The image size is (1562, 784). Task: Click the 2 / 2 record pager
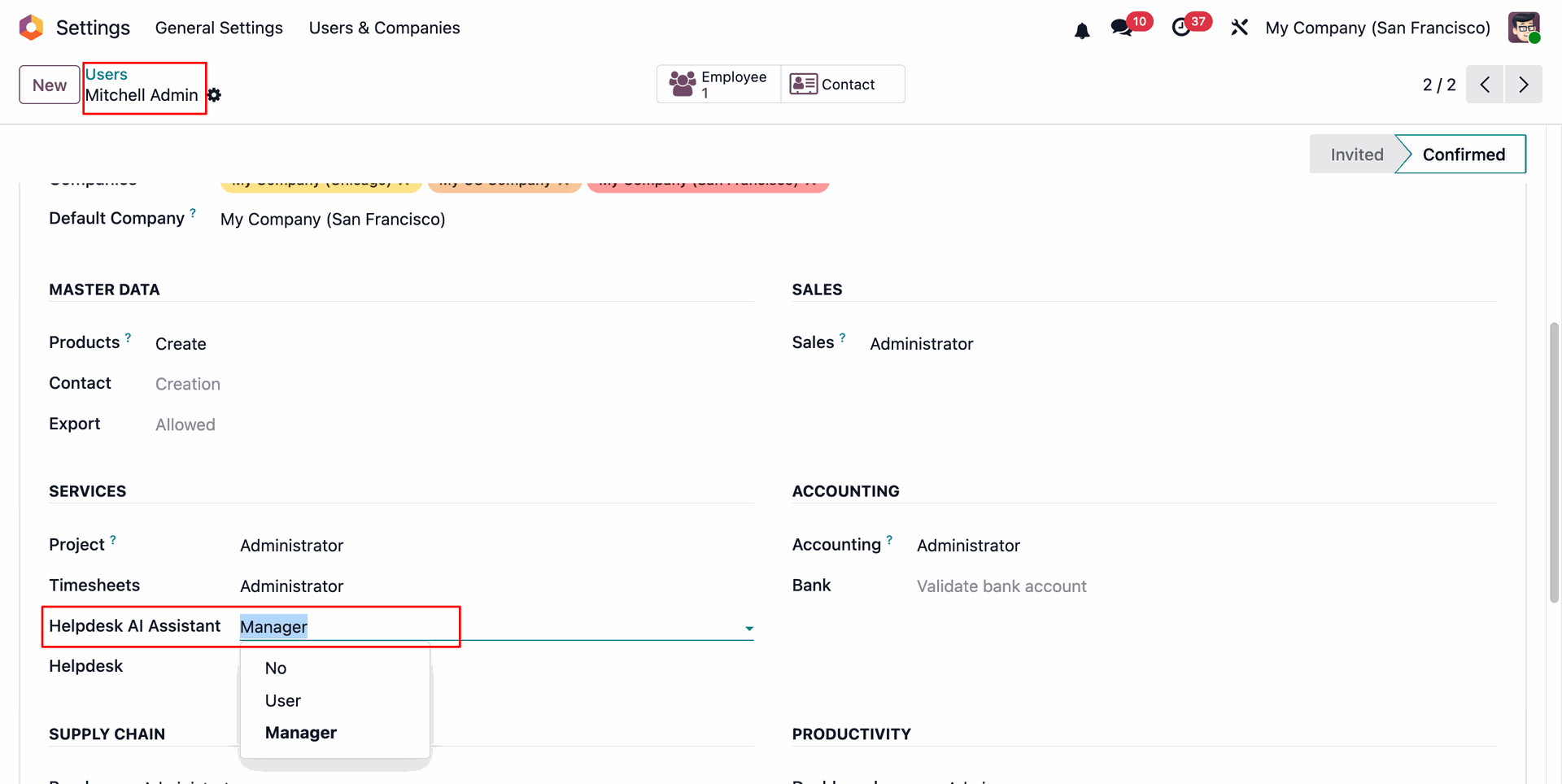(1438, 85)
